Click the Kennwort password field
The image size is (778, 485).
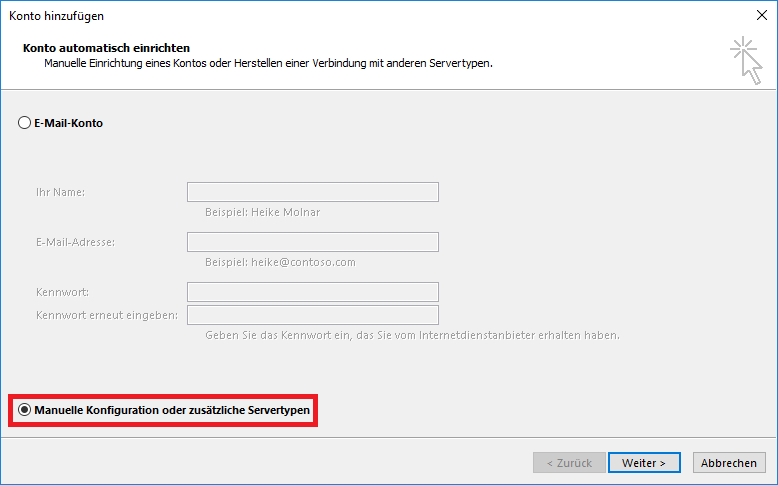click(x=312, y=292)
